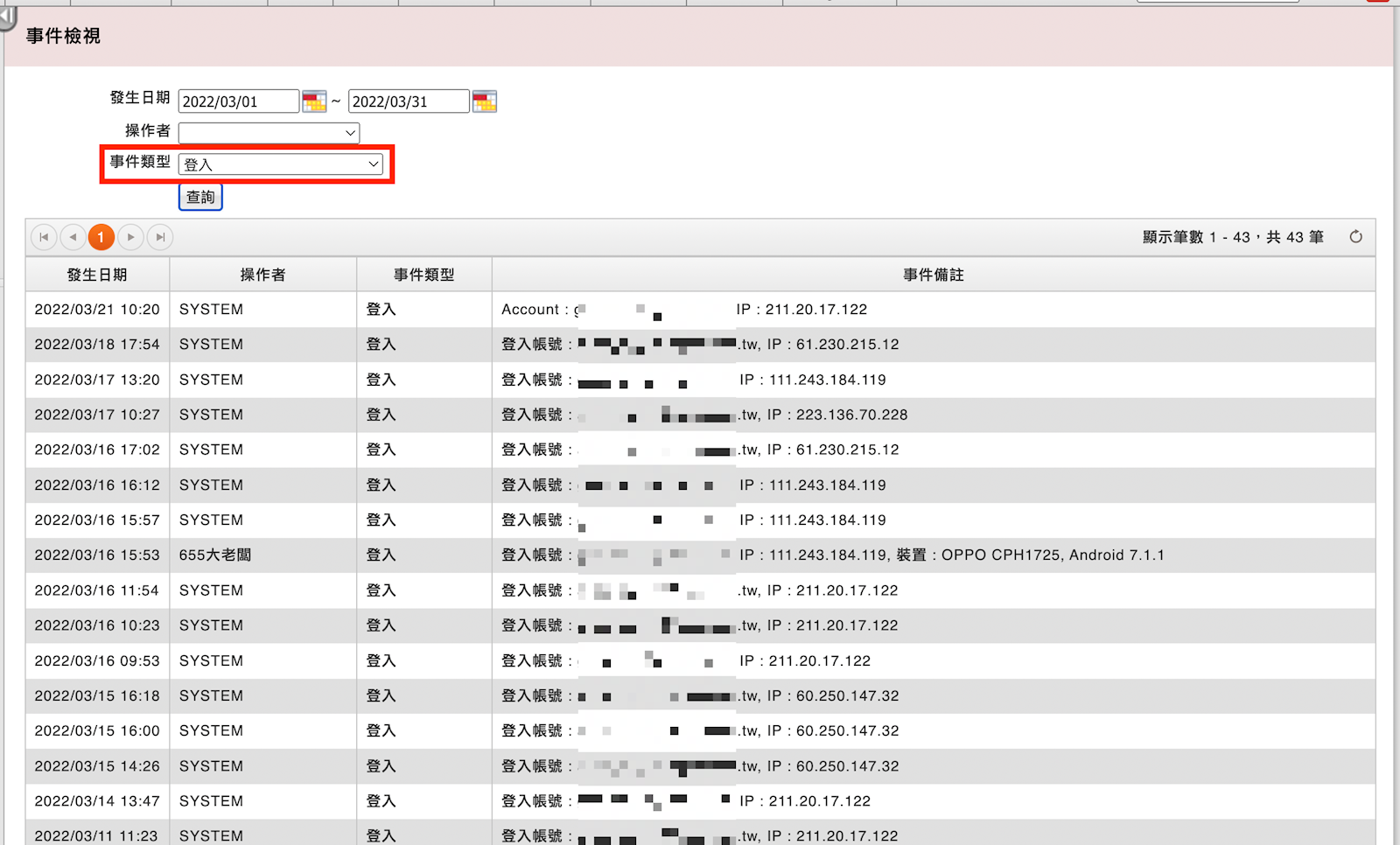Select page 1 in the pager

point(101,237)
